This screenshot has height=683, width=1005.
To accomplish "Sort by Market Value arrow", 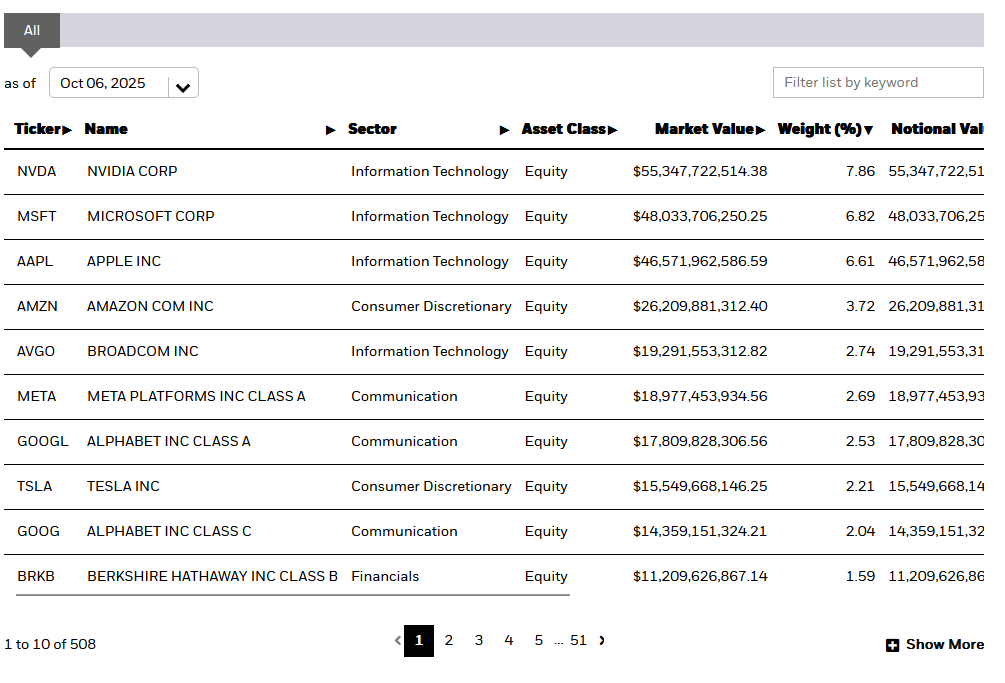I will [x=761, y=130].
